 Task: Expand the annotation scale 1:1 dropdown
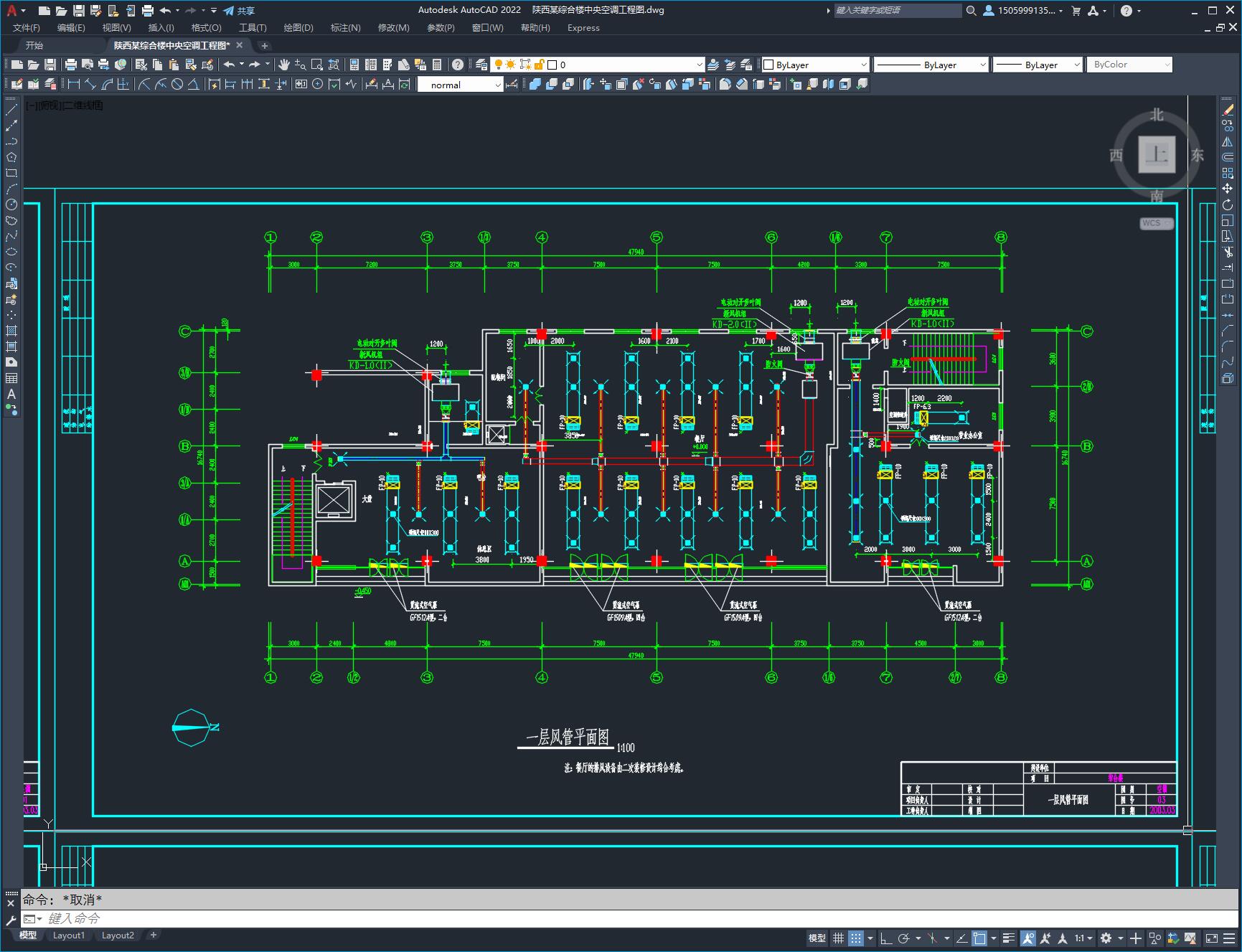coord(1083,938)
